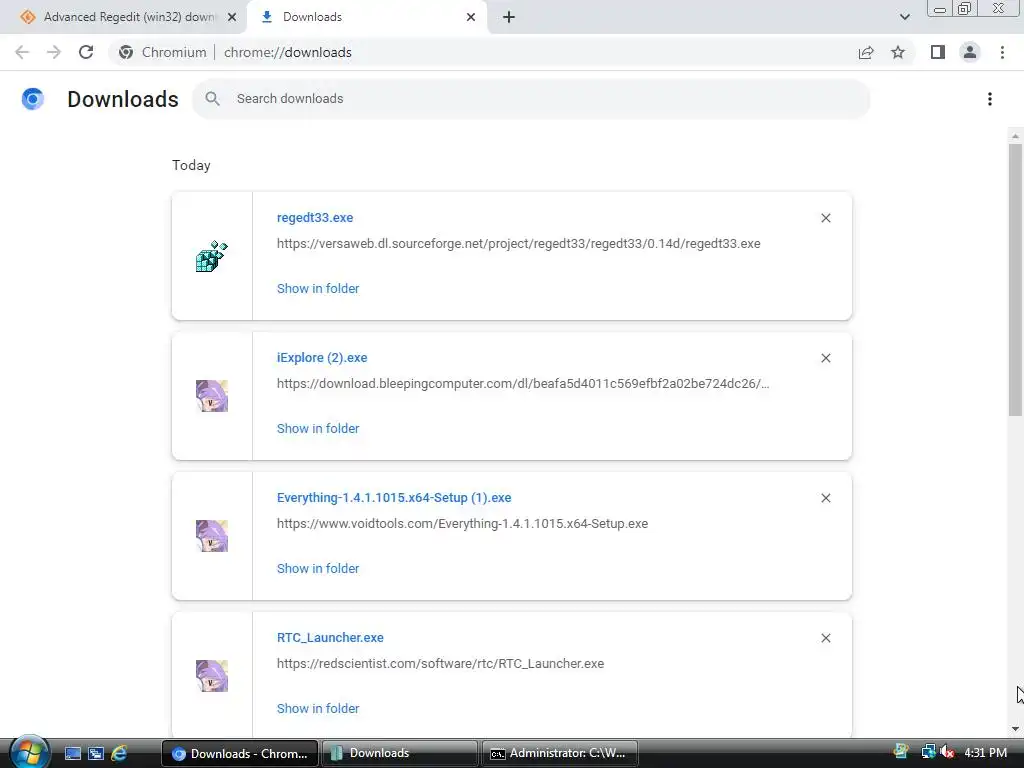Click the scrollbar up arrow
Image resolution: width=1024 pixels, height=768 pixels.
[1015, 136]
